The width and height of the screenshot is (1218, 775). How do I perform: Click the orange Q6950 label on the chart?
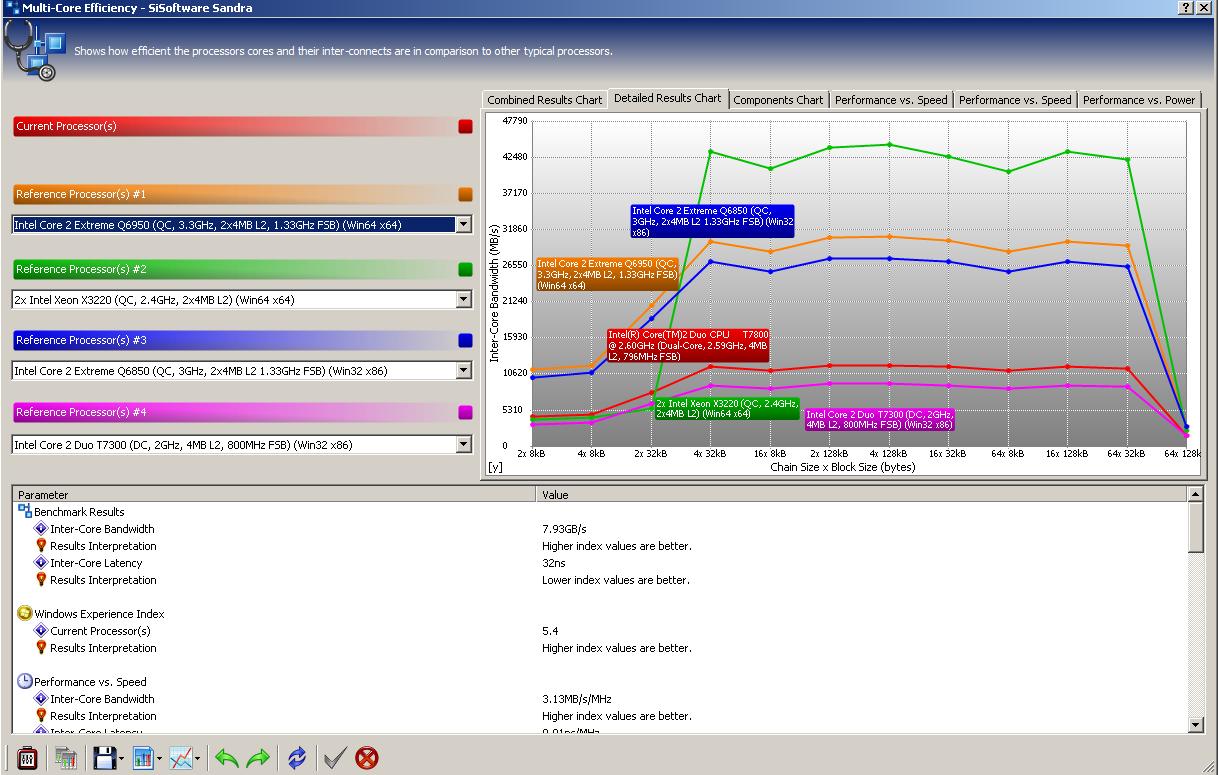607,274
